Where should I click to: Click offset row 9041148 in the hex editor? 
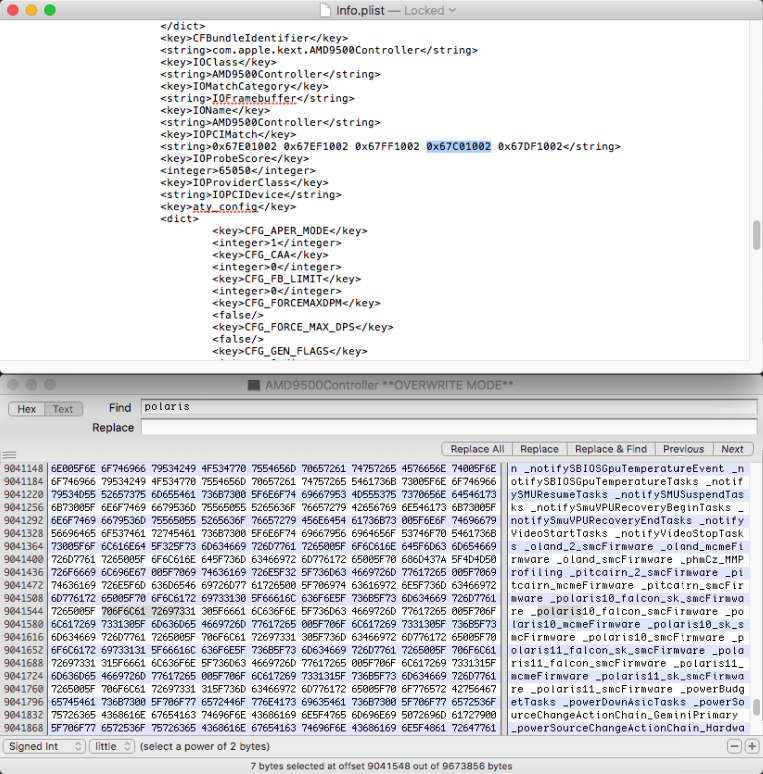click(x=23, y=469)
